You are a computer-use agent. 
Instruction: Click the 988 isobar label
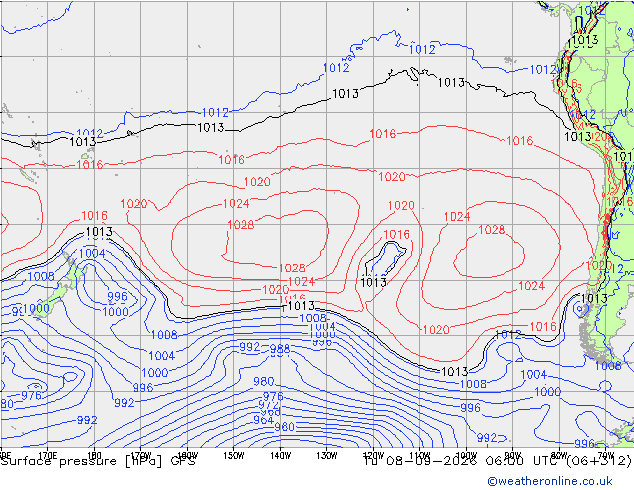pos(280,348)
